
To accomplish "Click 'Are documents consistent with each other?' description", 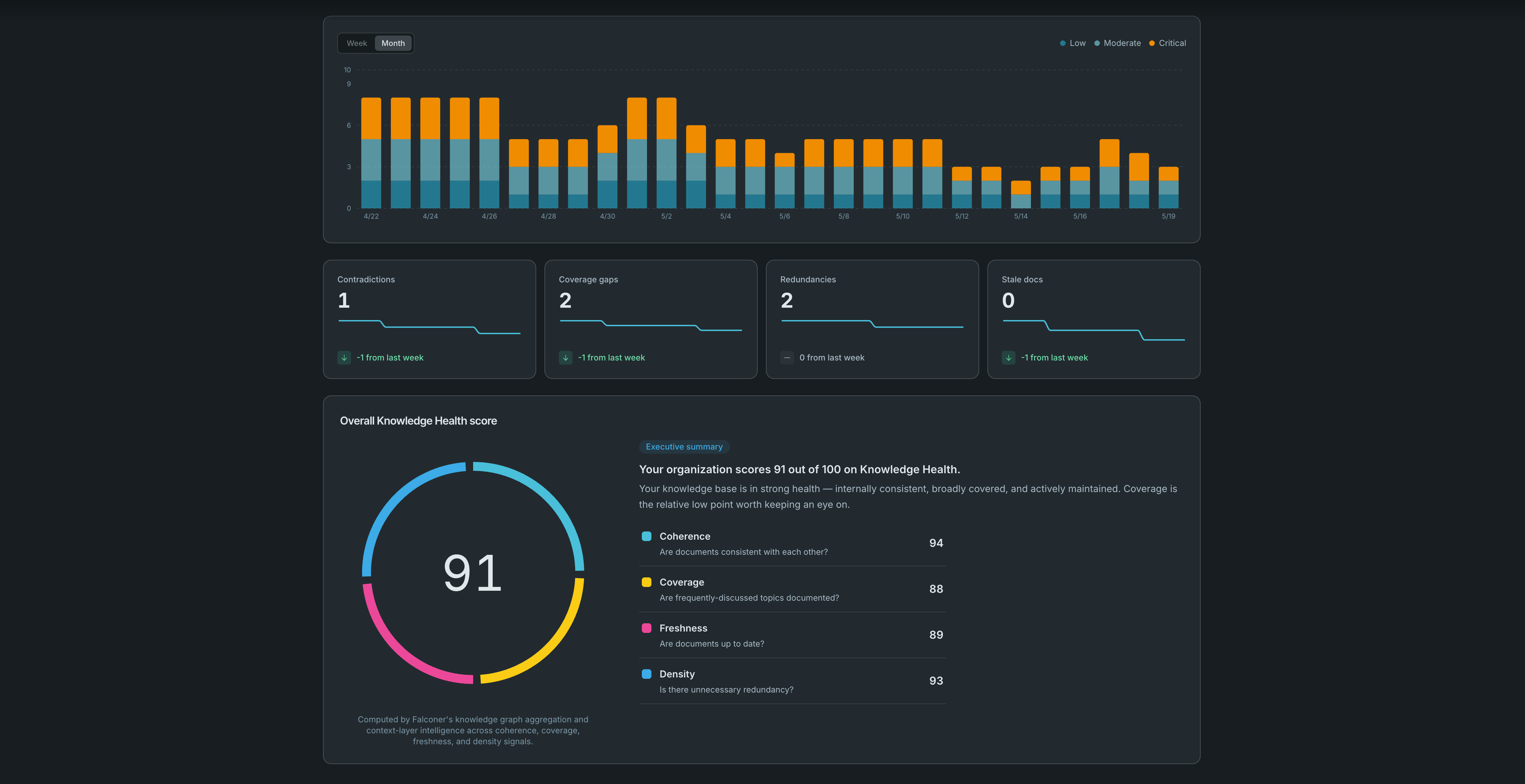I will [744, 552].
